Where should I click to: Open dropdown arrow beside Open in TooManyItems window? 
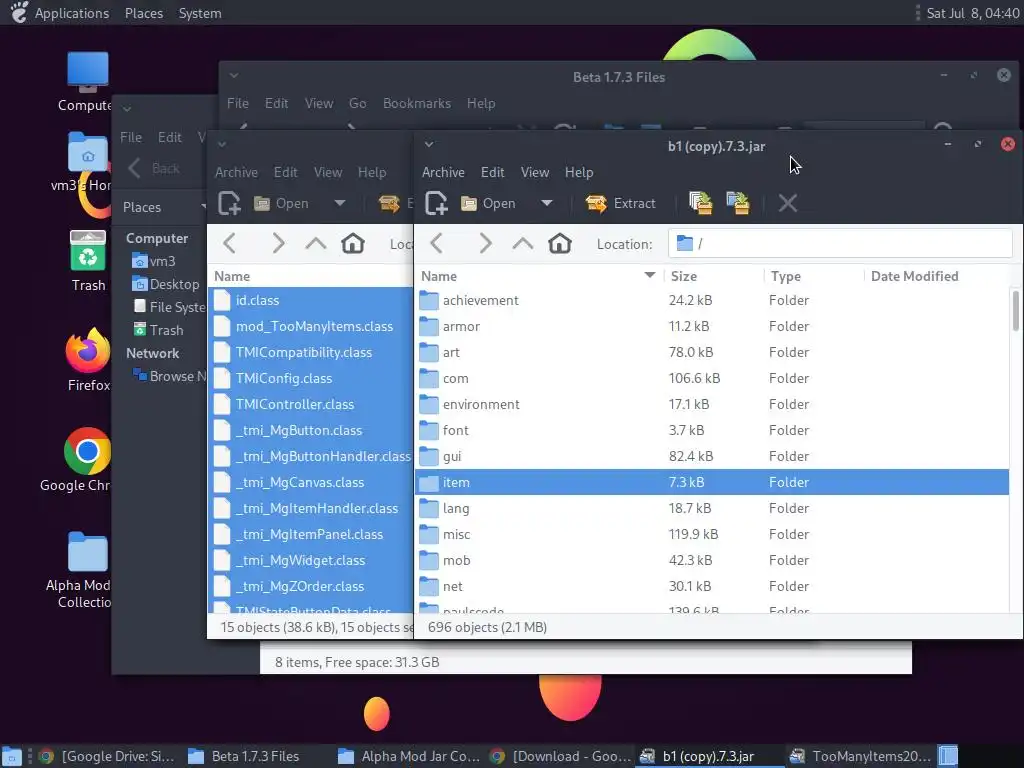click(x=340, y=203)
